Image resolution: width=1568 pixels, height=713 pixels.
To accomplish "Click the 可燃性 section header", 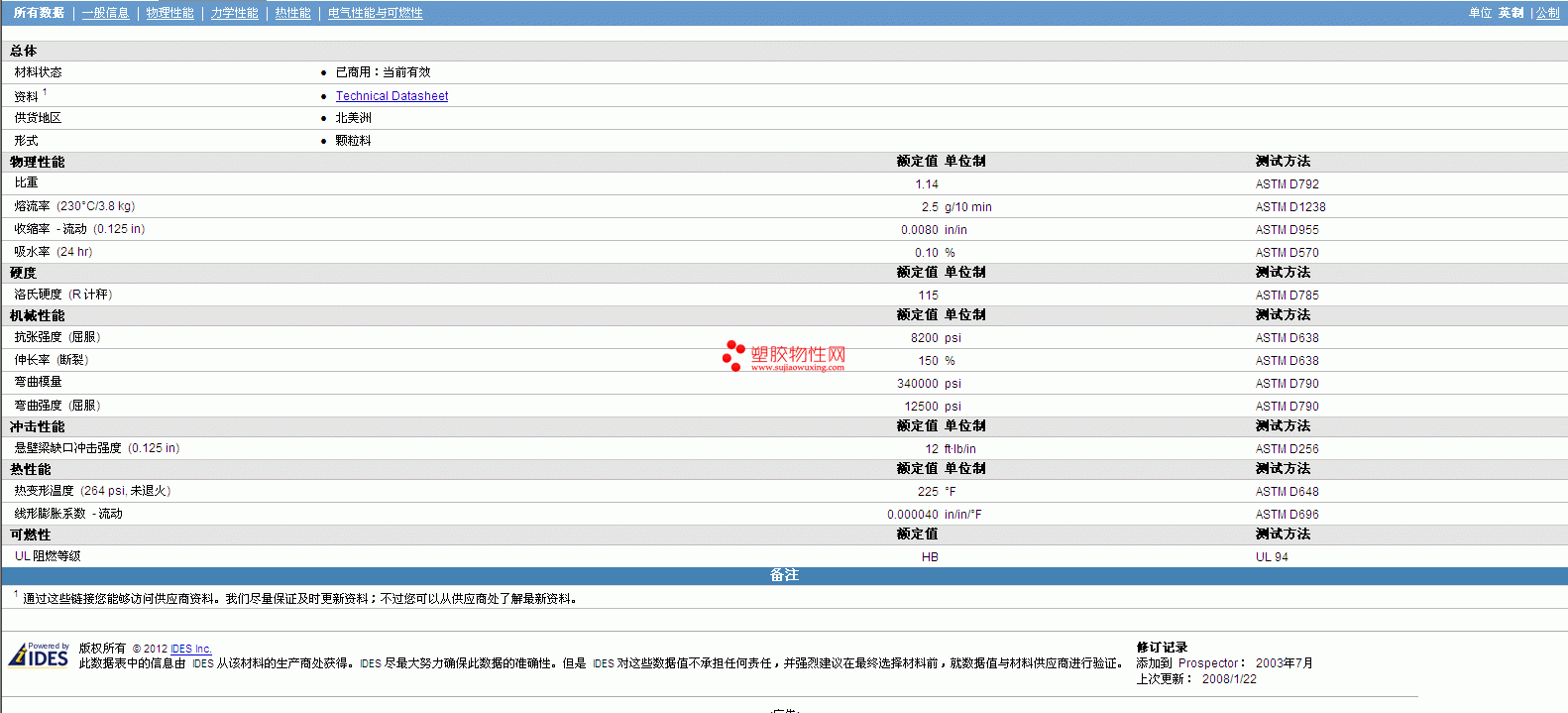I will pyautogui.click(x=31, y=535).
